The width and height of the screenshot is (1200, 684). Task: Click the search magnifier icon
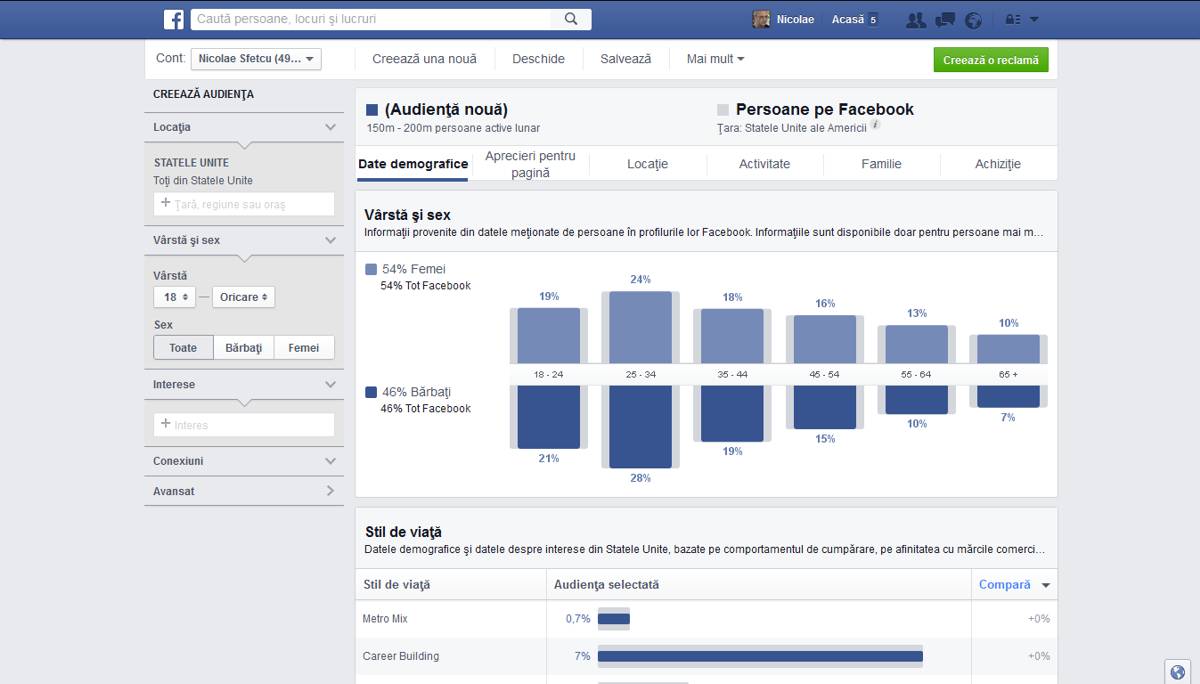571,19
